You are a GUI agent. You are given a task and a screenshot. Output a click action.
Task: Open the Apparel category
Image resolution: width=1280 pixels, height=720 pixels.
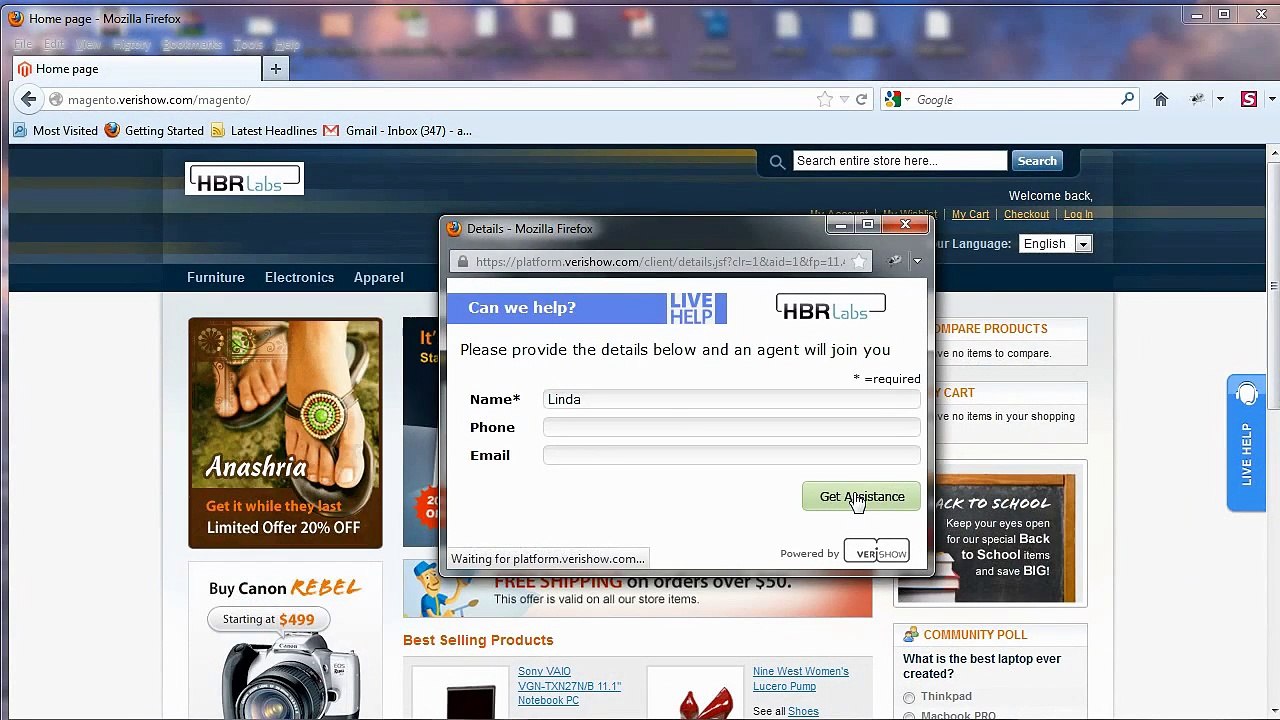[378, 277]
